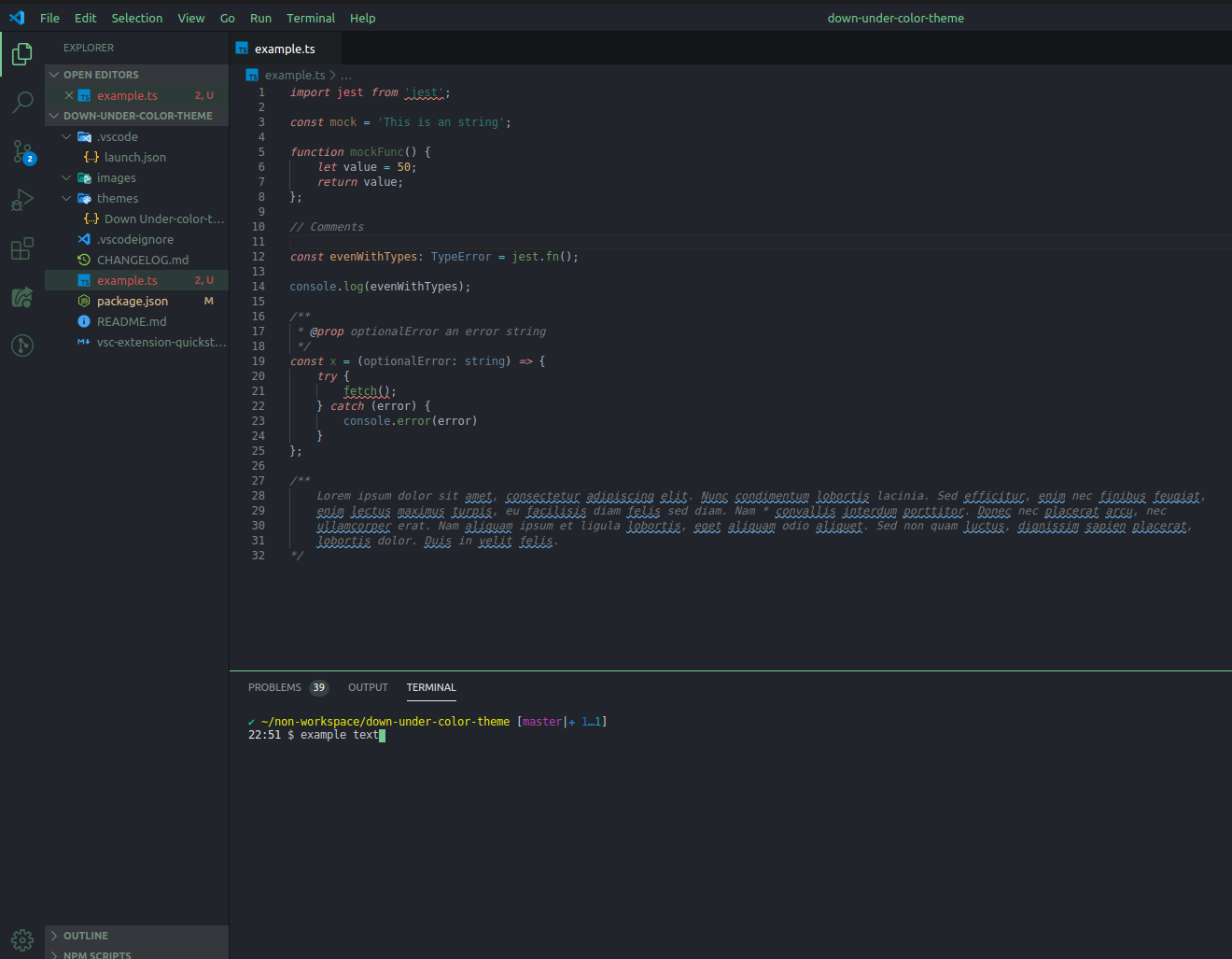This screenshot has height=959, width=1232.
Task: Collapse the .vscode folder
Action: [x=117, y=137]
